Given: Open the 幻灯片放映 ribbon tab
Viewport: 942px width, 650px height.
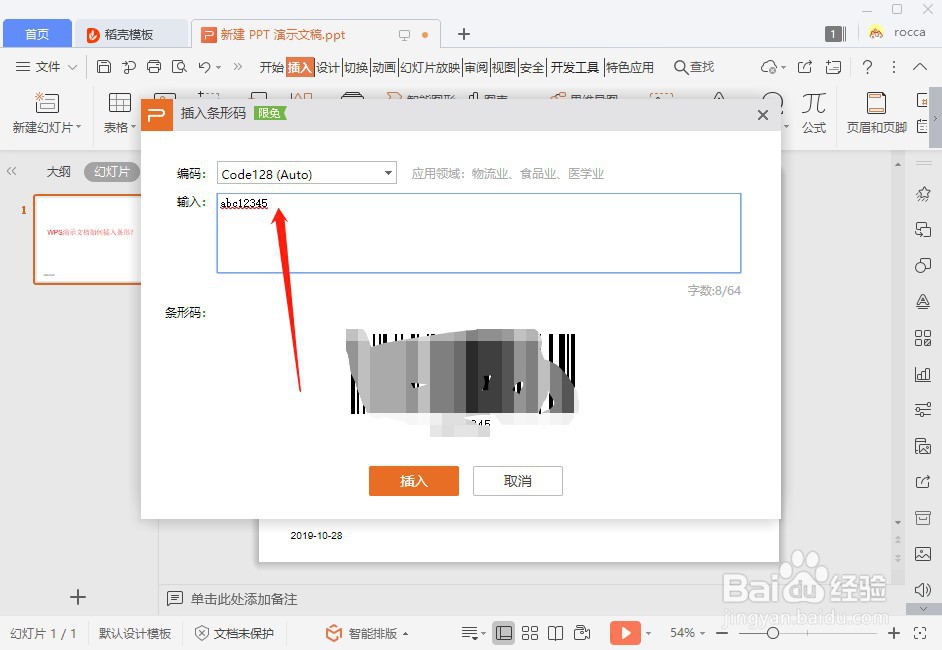Looking at the screenshot, I should click(x=430, y=67).
